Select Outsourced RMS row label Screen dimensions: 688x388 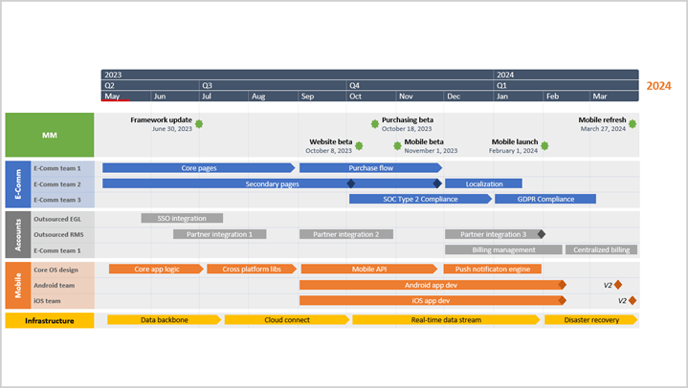[x=58, y=234]
